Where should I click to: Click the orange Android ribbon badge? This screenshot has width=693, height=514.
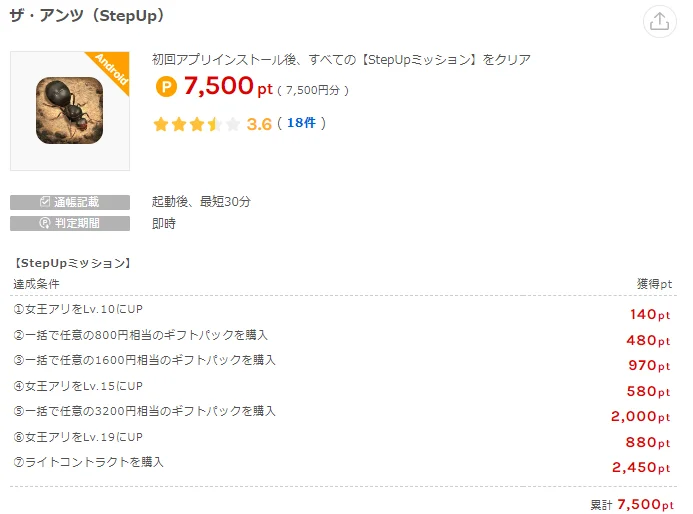point(112,70)
